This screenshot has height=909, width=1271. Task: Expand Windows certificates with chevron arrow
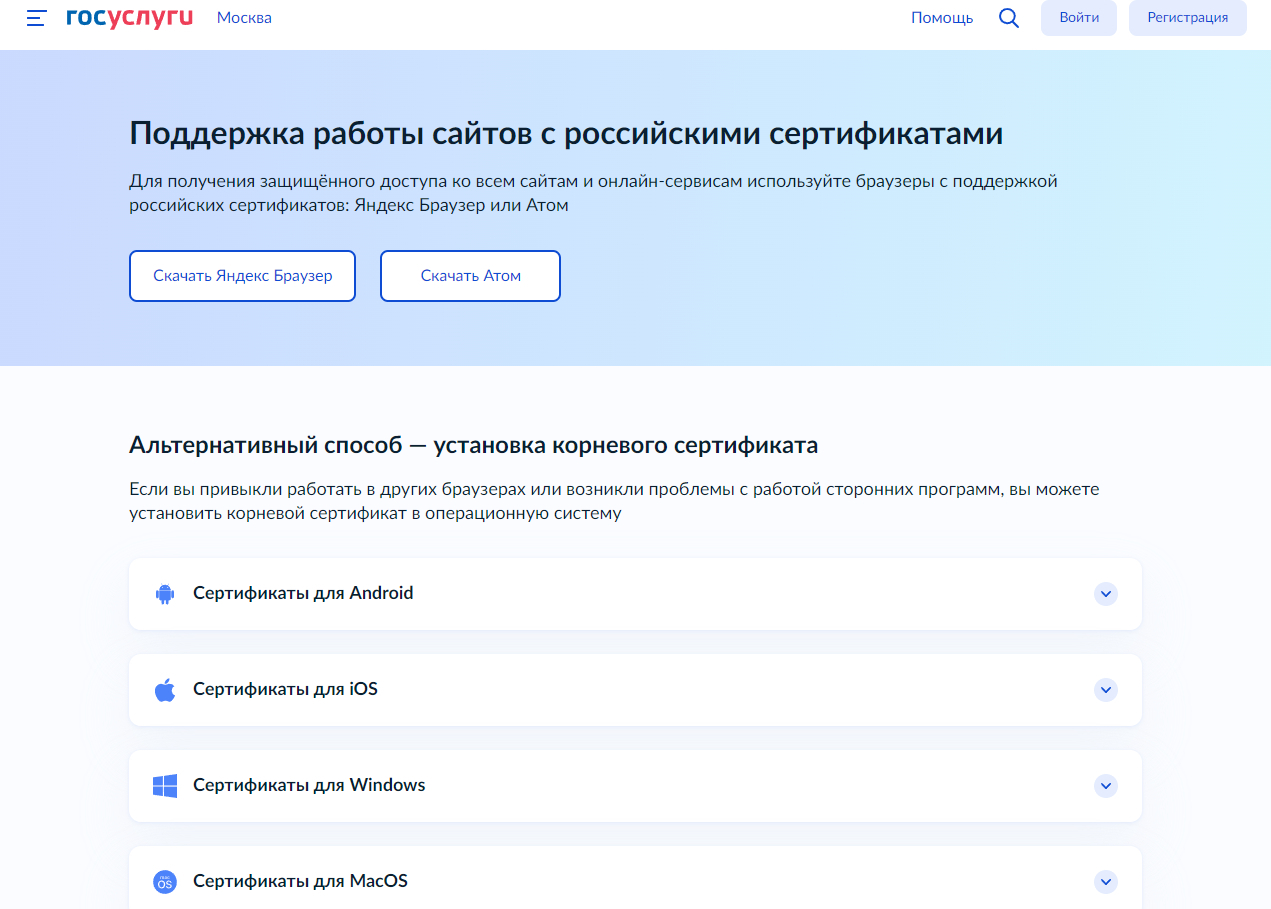pyautogui.click(x=1105, y=786)
